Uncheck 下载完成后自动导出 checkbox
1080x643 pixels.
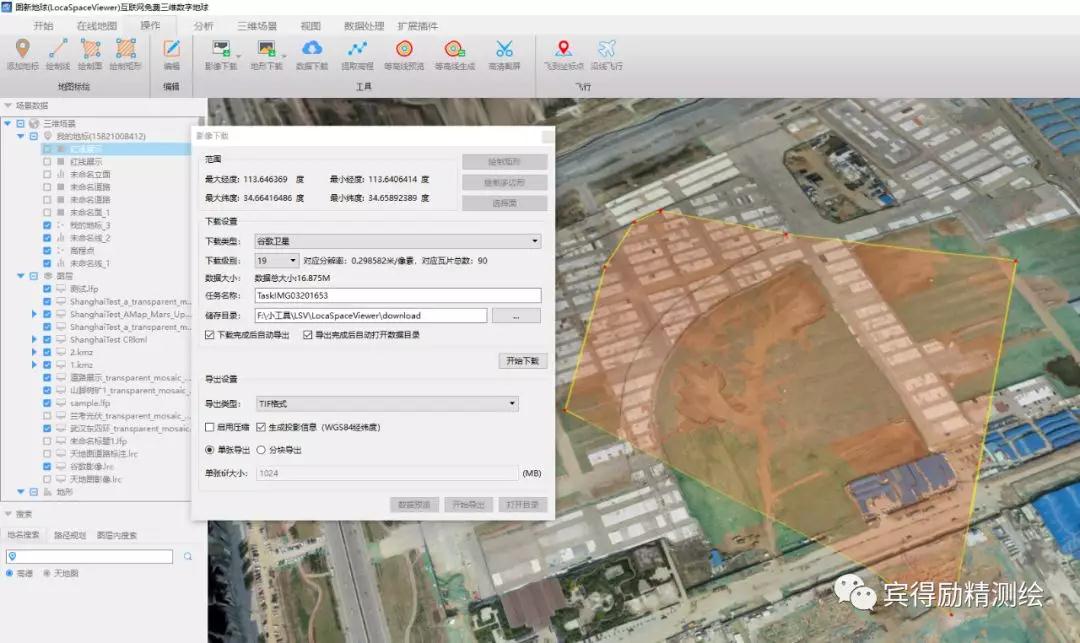tap(210, 335)
